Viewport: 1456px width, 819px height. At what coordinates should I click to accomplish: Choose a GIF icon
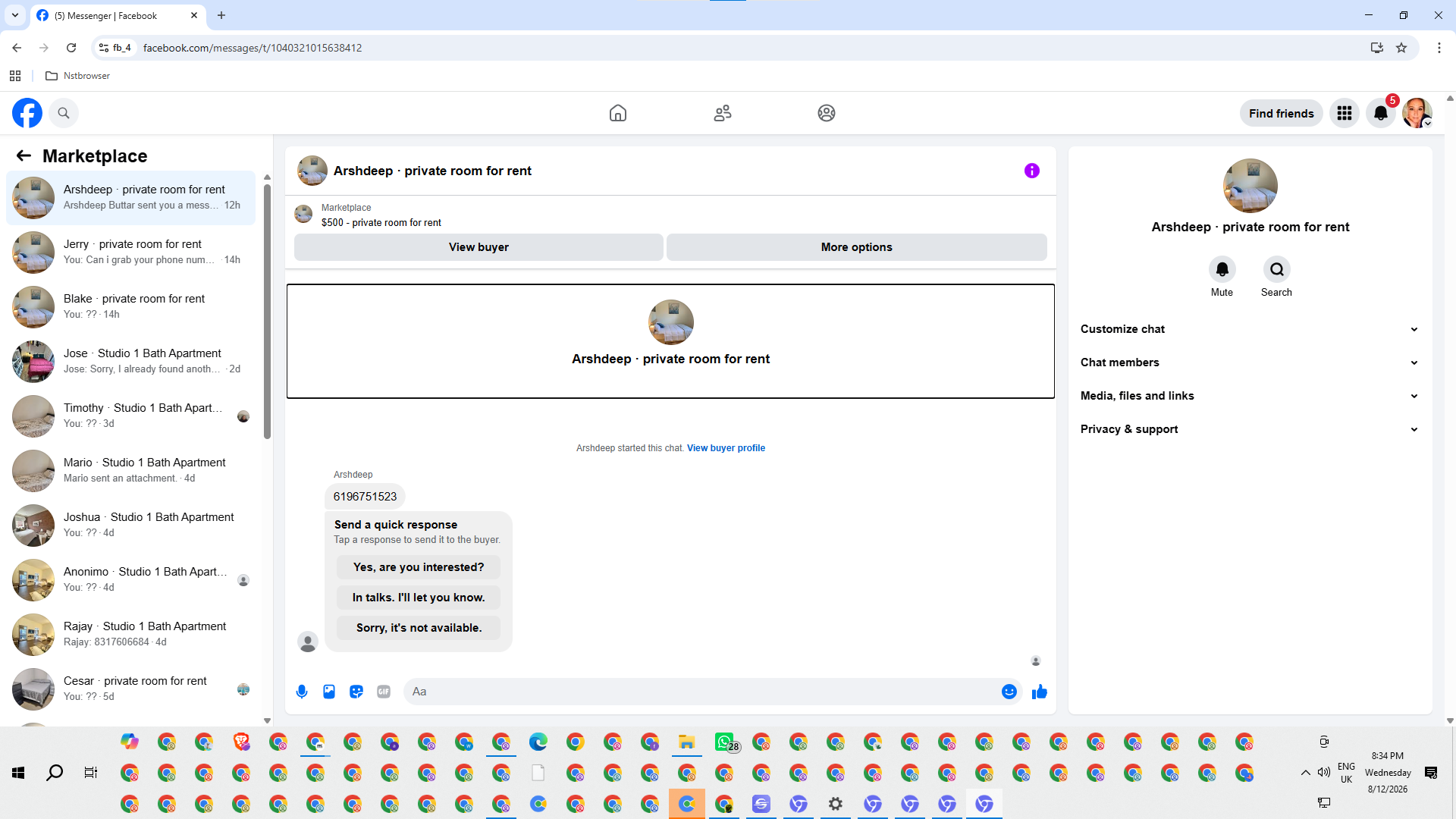point(384,692)
